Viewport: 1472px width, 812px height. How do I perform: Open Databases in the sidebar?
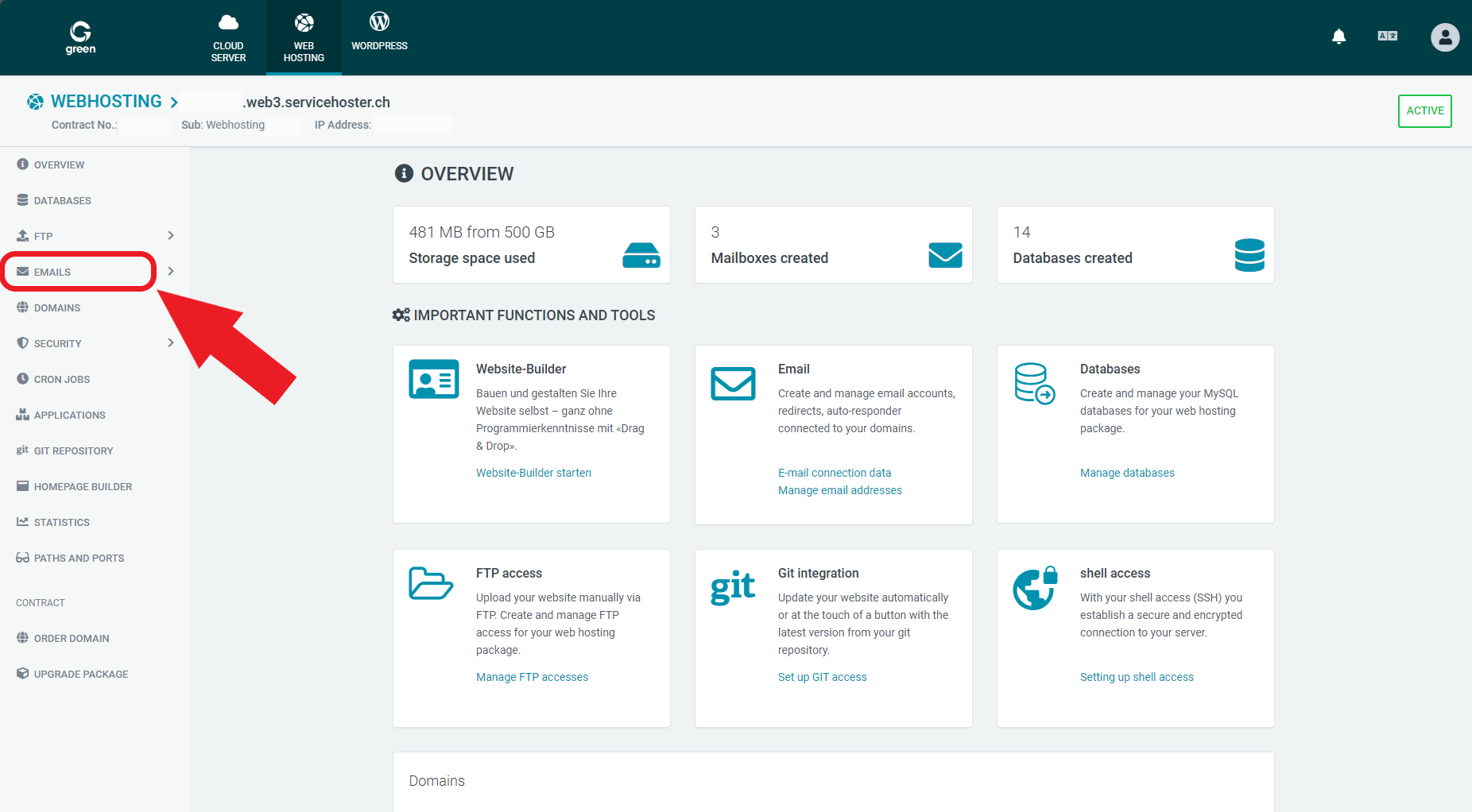[62, 200]
